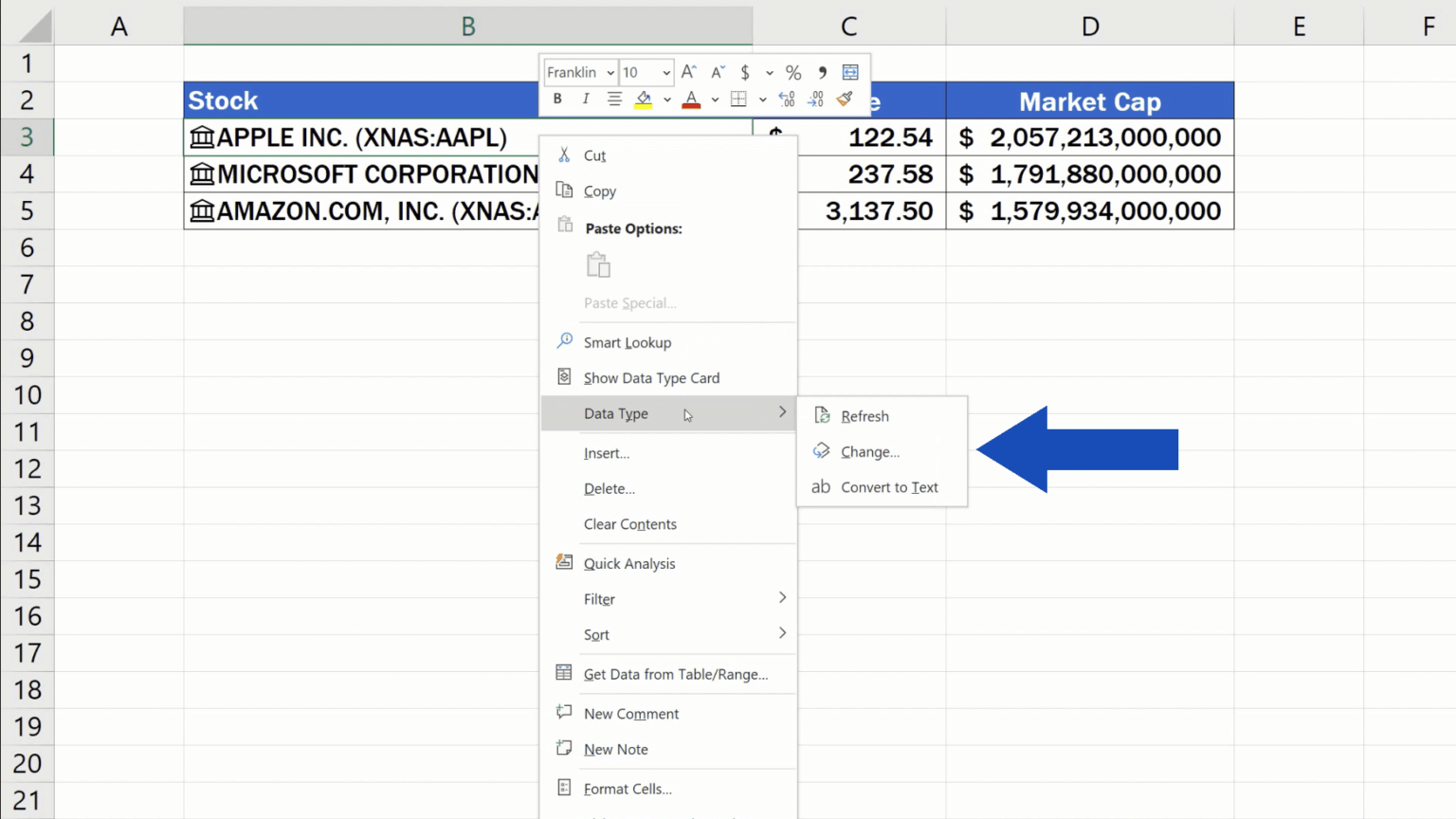Increase the font size
The height and width of the screenshot is (819, 1456).
689,72
